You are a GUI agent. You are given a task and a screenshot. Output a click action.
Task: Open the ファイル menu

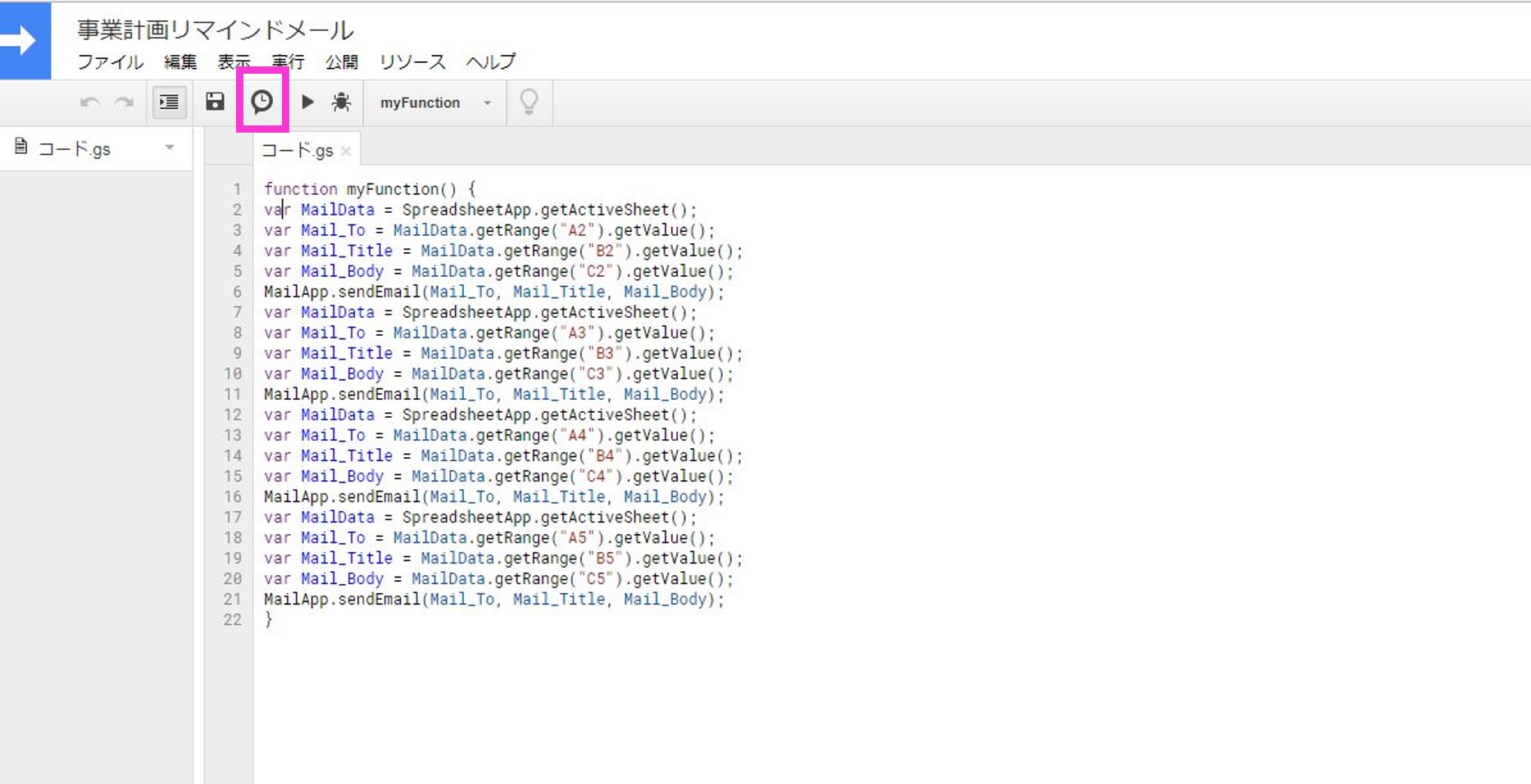(110, 61)
